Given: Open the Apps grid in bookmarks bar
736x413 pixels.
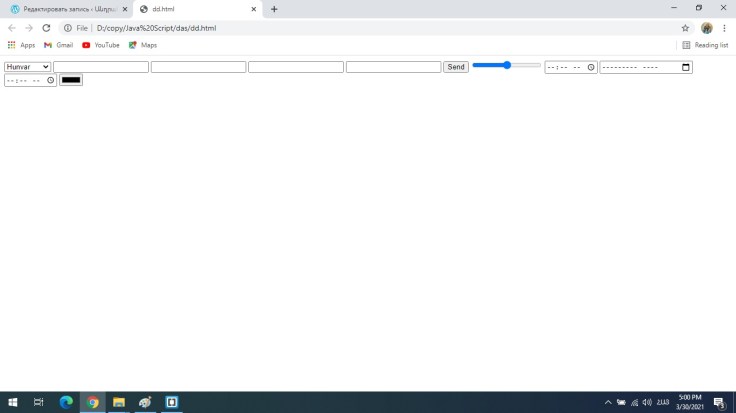Looking at the screenshot, I should point(21,45).
